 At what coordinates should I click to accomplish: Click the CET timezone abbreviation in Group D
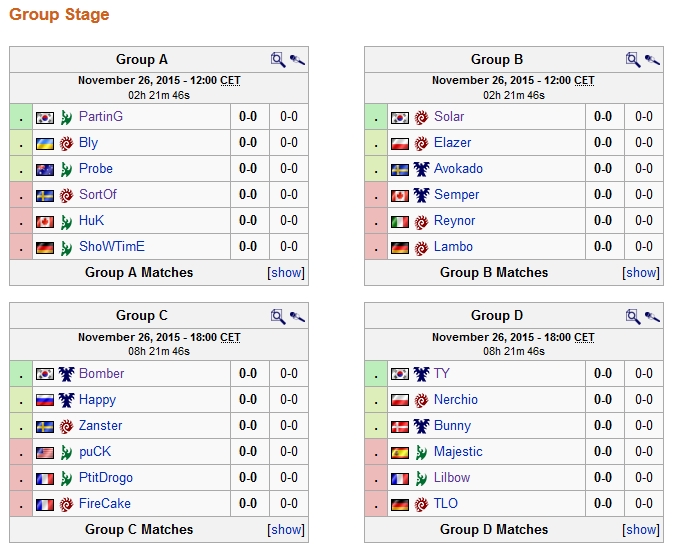[584, 338]
